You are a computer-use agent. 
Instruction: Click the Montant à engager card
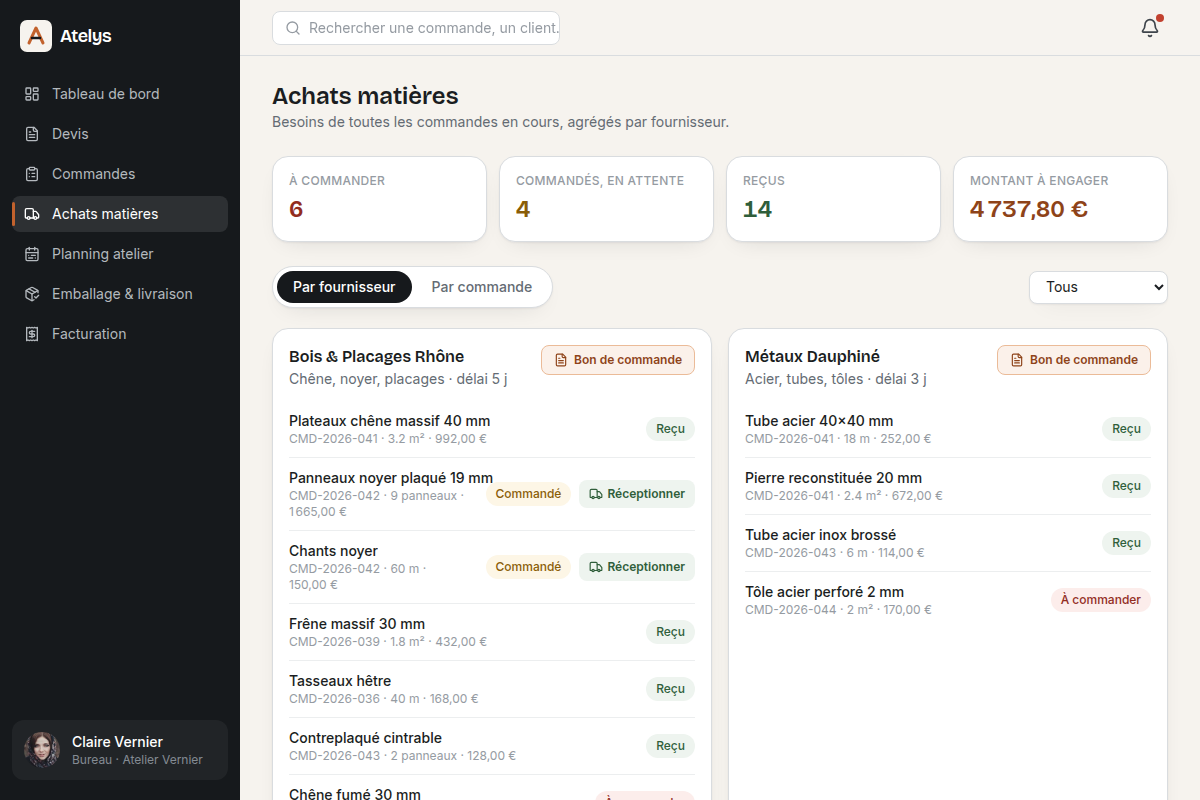(x=1060, y=199)
